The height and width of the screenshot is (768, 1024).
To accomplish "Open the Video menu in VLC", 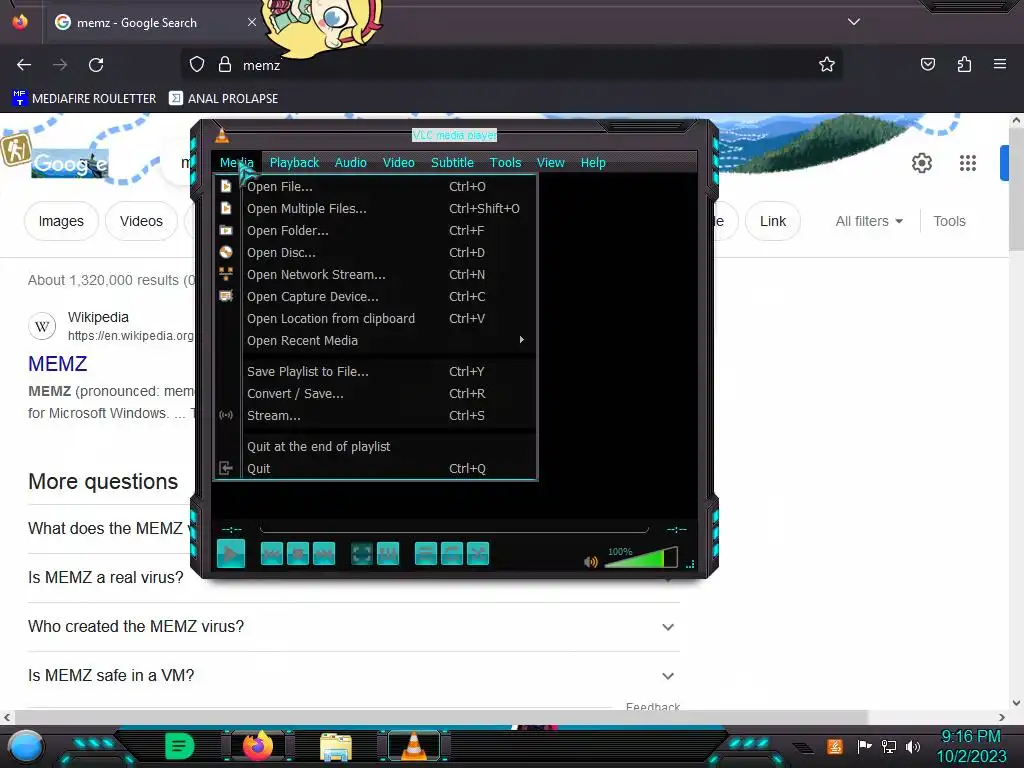I will [x=398, y=163].
